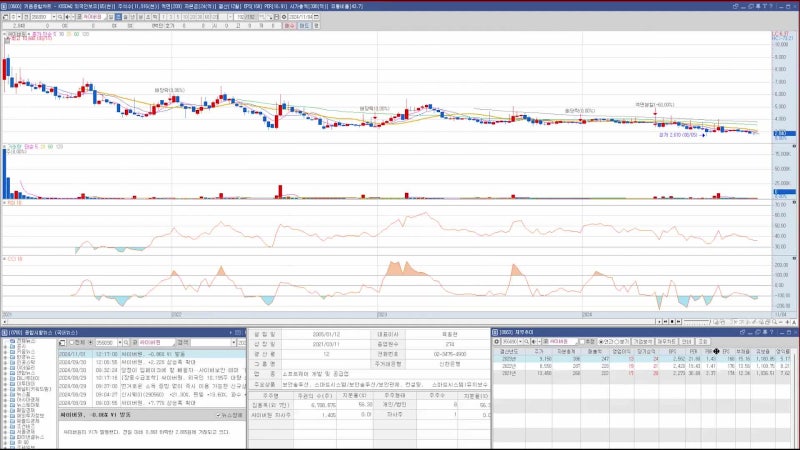Click the 분 minute period button
The height and width of the screenshot is (450, 800).
[x=141, y=17]
